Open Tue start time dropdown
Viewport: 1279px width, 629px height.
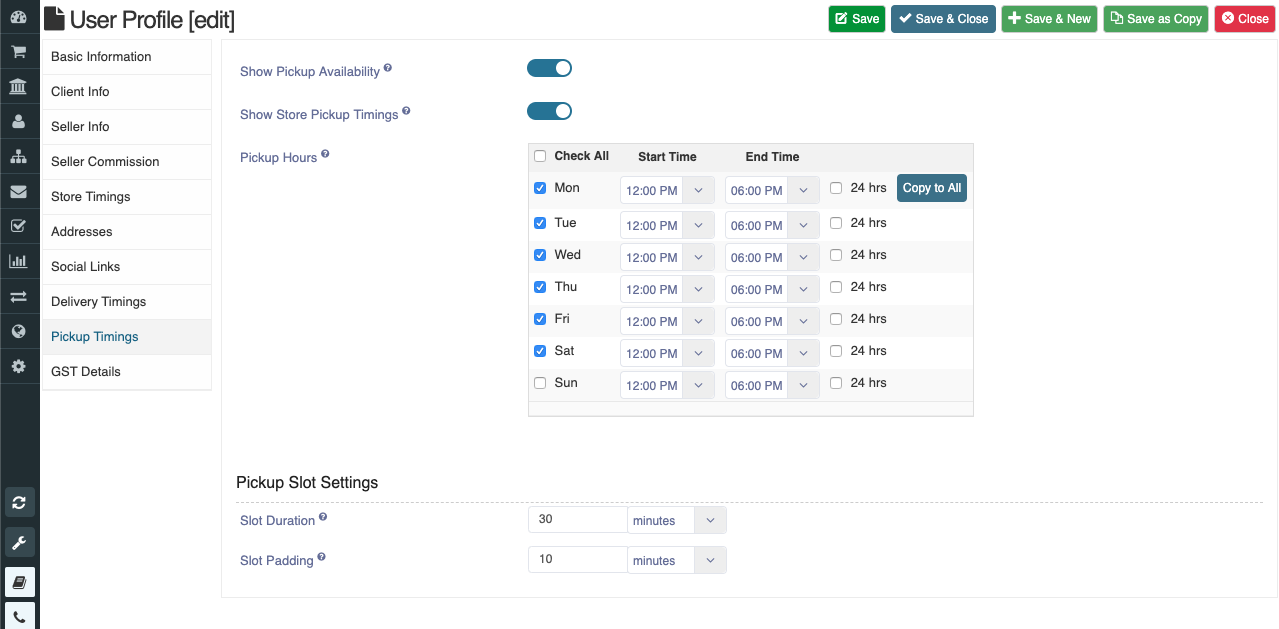(667, 225)
